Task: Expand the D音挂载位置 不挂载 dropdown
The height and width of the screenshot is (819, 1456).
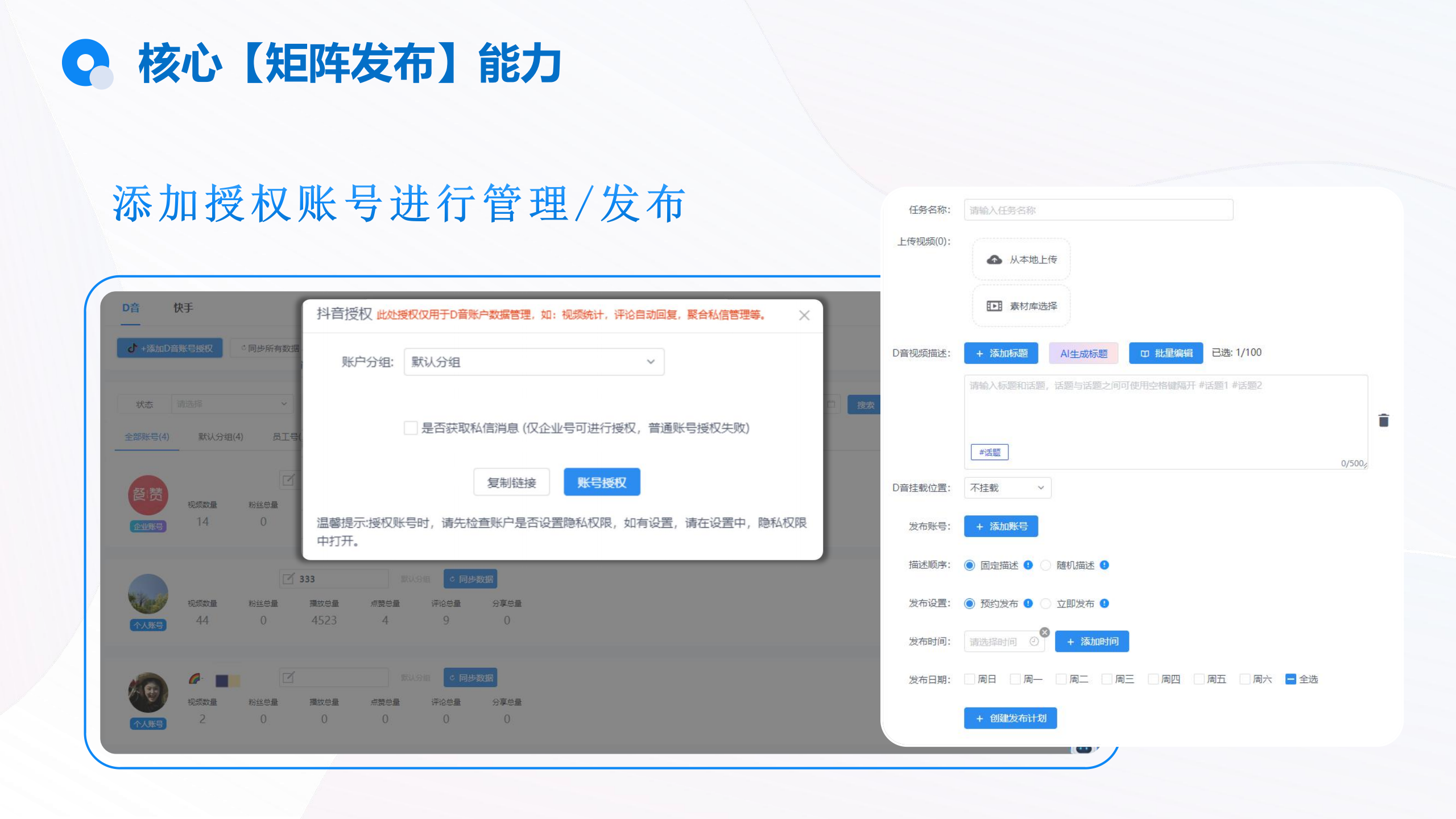Action: point(1007,488)
